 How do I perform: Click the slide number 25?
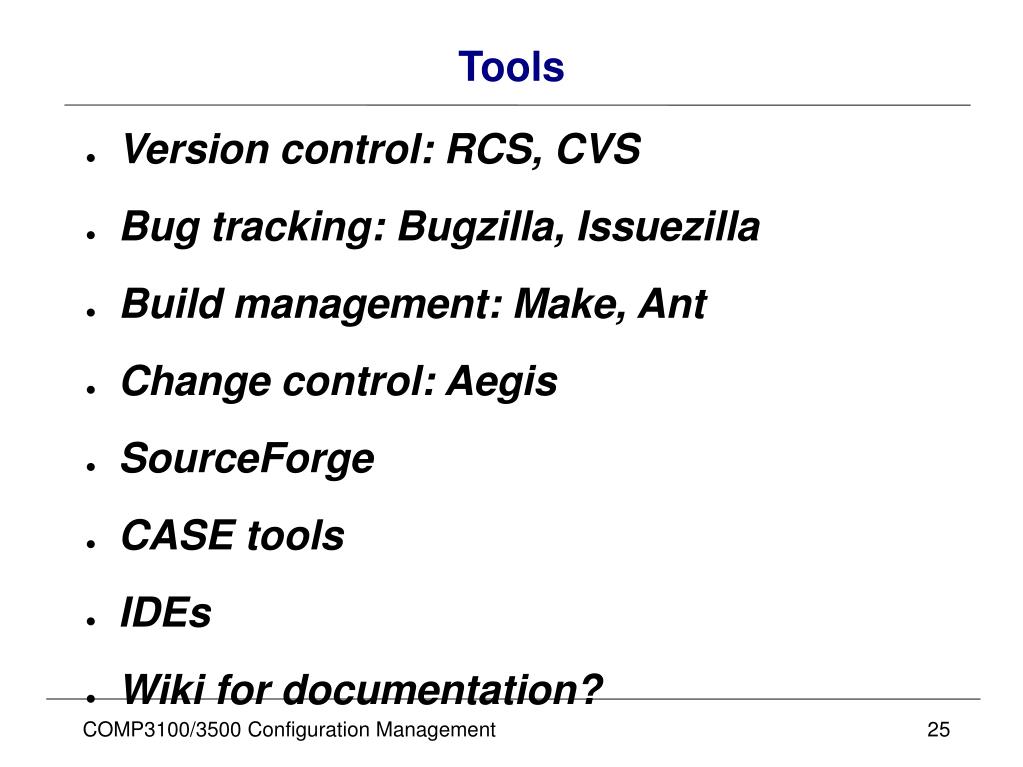tap(938, 729)
